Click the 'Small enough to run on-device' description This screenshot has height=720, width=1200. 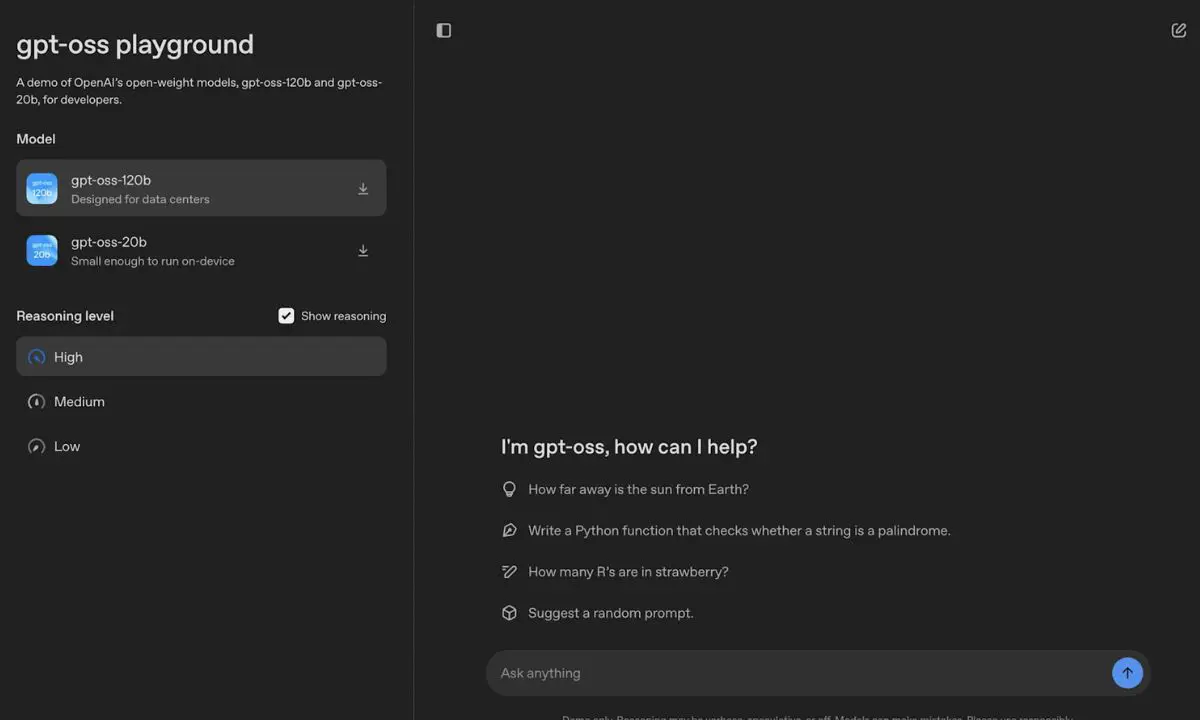153,262
